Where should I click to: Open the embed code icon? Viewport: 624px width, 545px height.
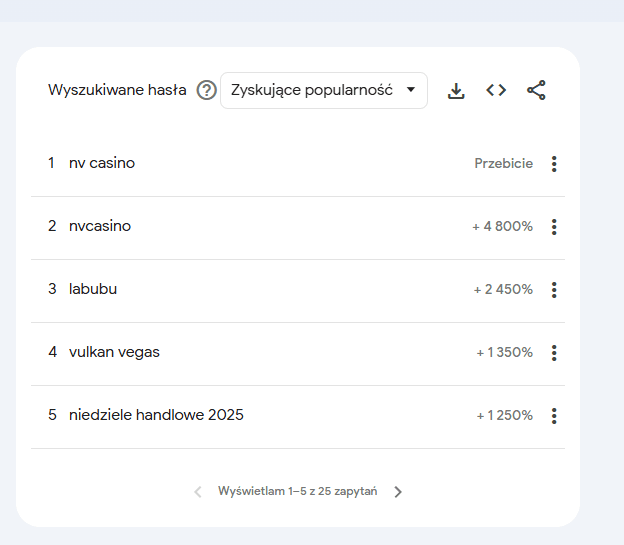click(x=496, y=90)
